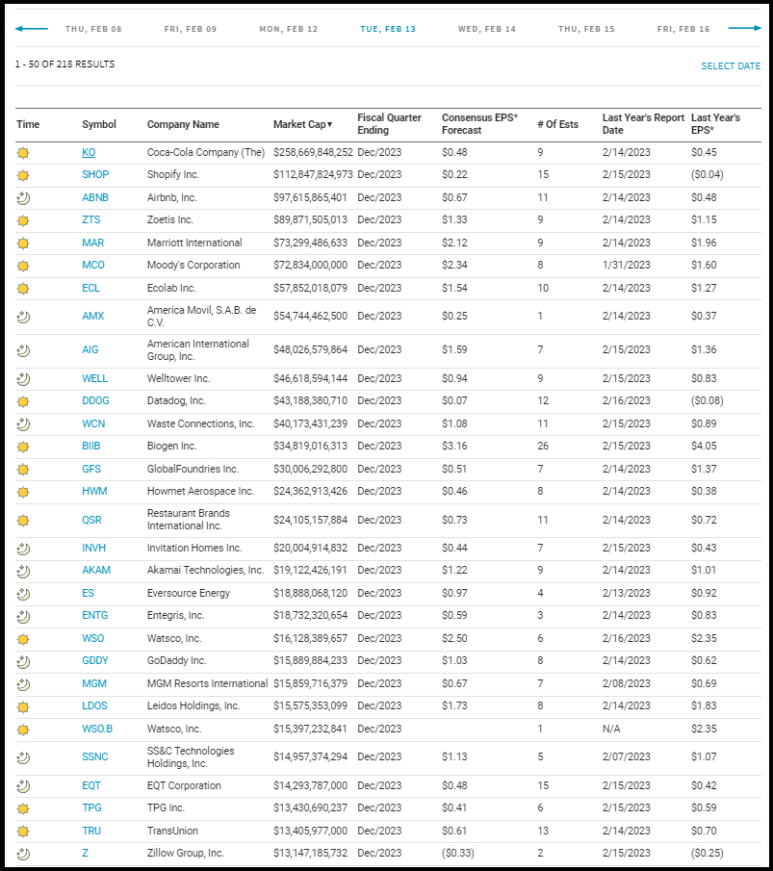773x871 pixels.
Task: Open the DDOG ticker link
Action: (96, 401)
